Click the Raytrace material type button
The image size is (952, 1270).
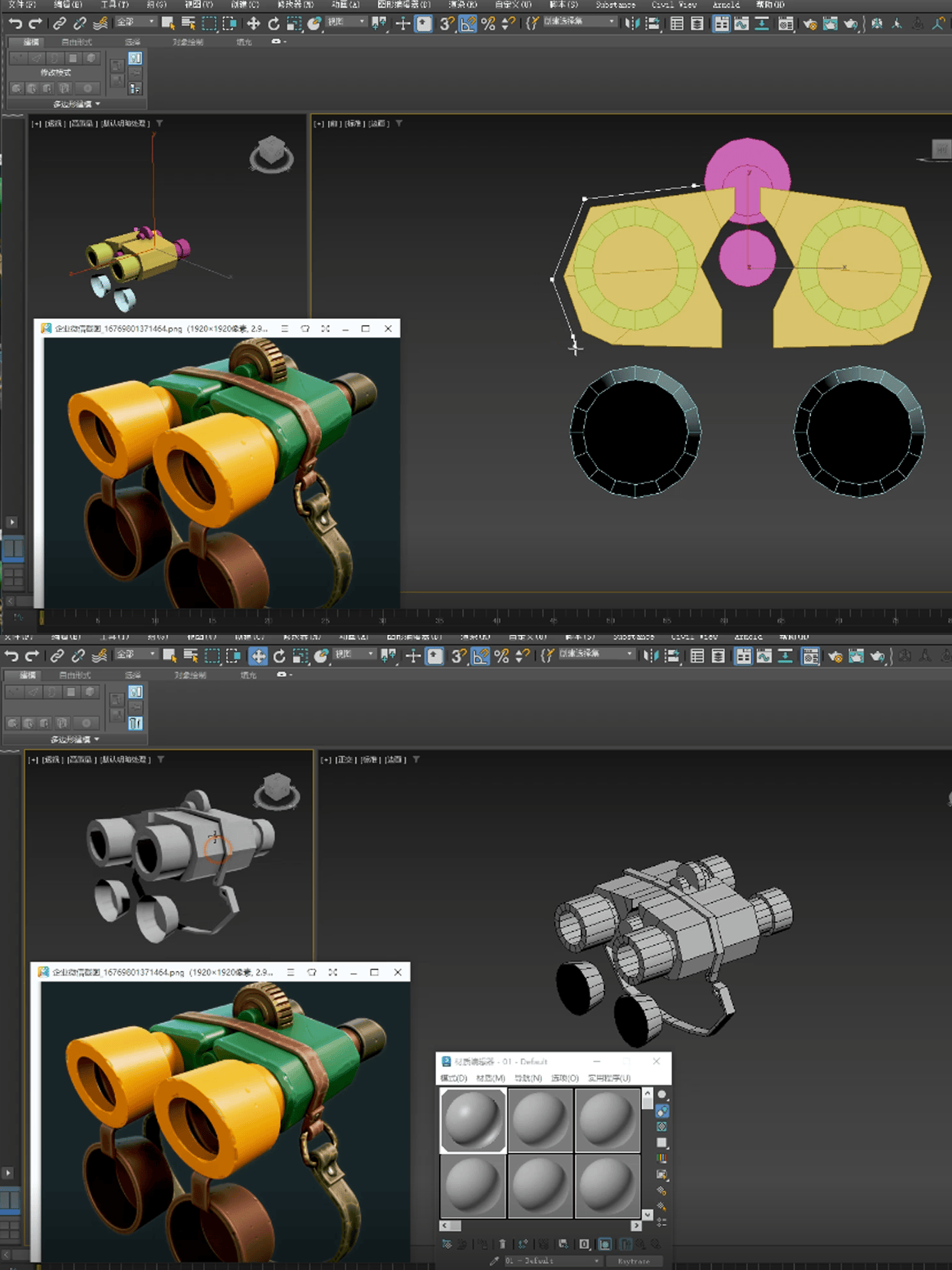coord(634,1261)
